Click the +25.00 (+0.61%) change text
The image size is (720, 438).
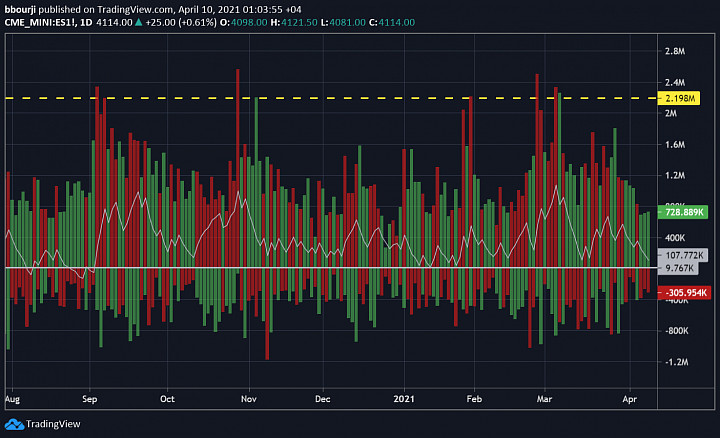click(181, 22)
